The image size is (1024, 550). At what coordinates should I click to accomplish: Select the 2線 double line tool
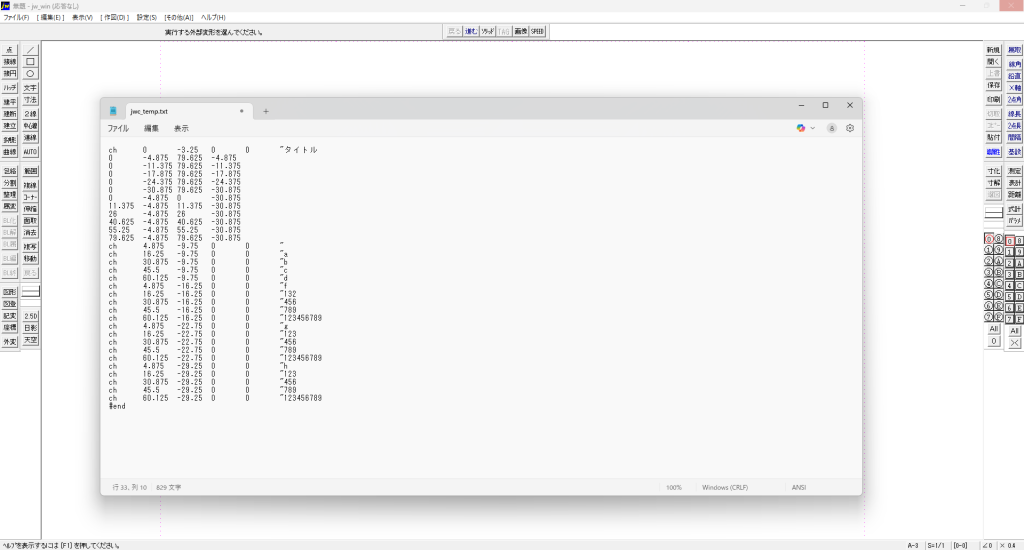click(30, 114)
